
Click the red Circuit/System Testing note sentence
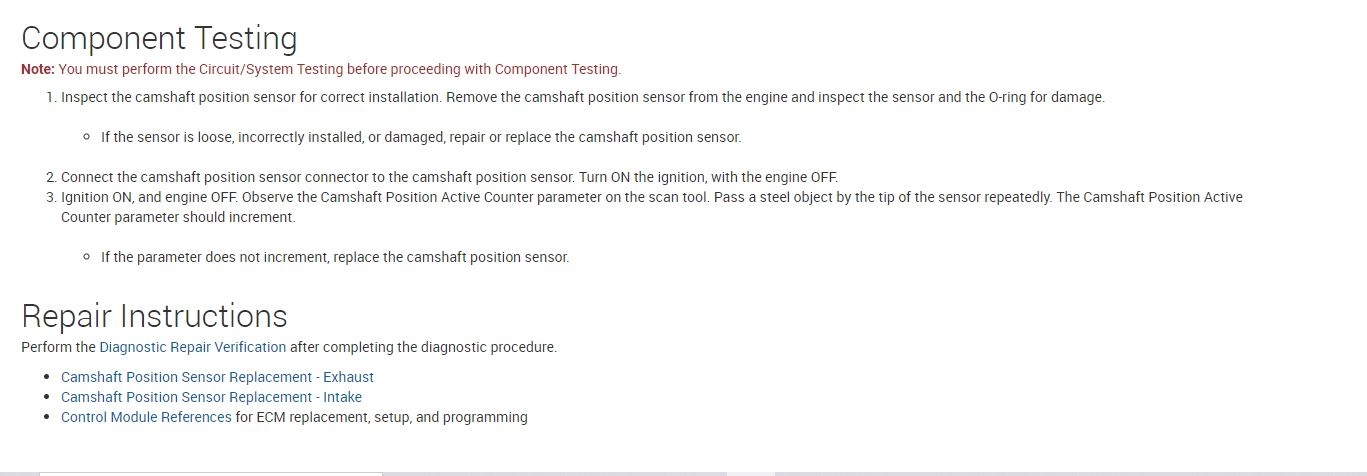tap(340, 69)
